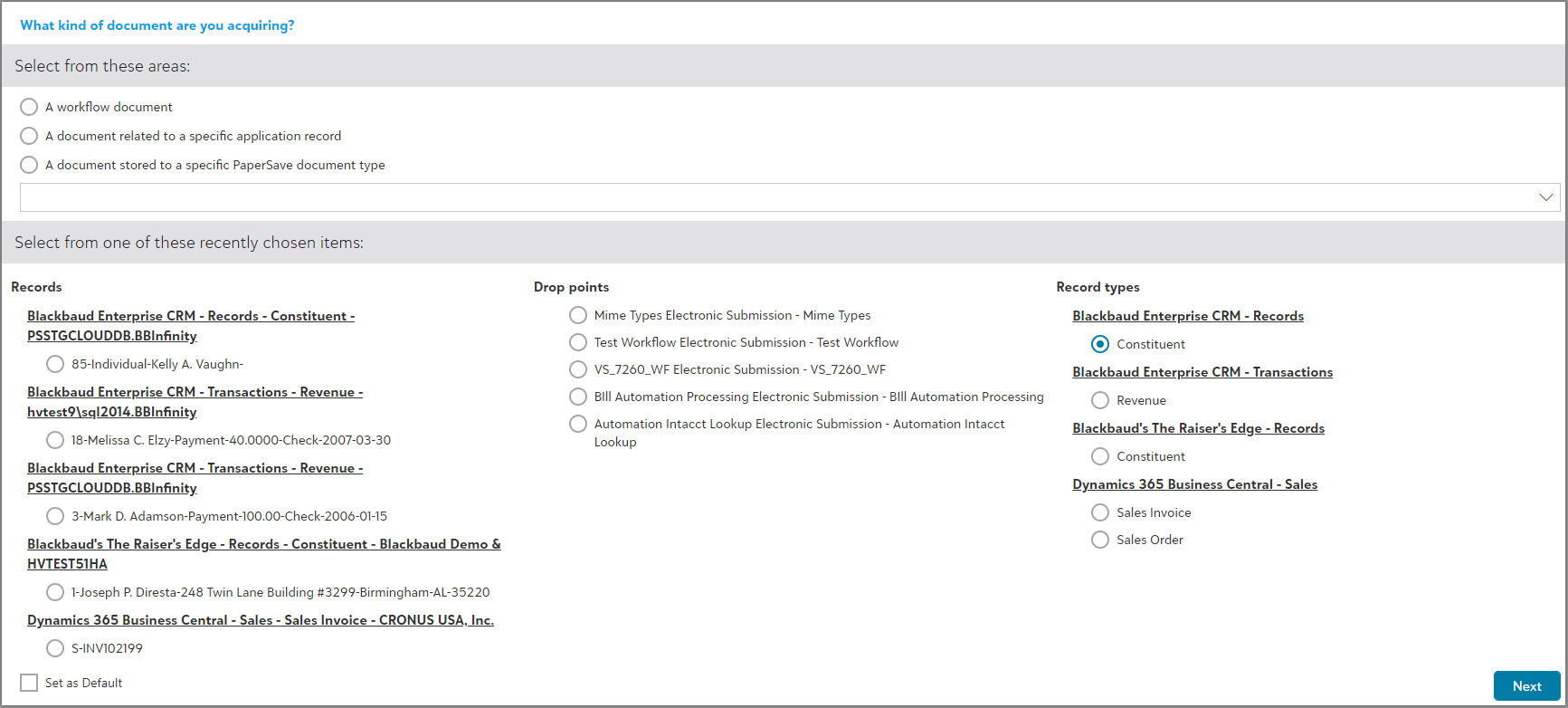Expand the document type dropdown arrow

(x=1545, y=197)
